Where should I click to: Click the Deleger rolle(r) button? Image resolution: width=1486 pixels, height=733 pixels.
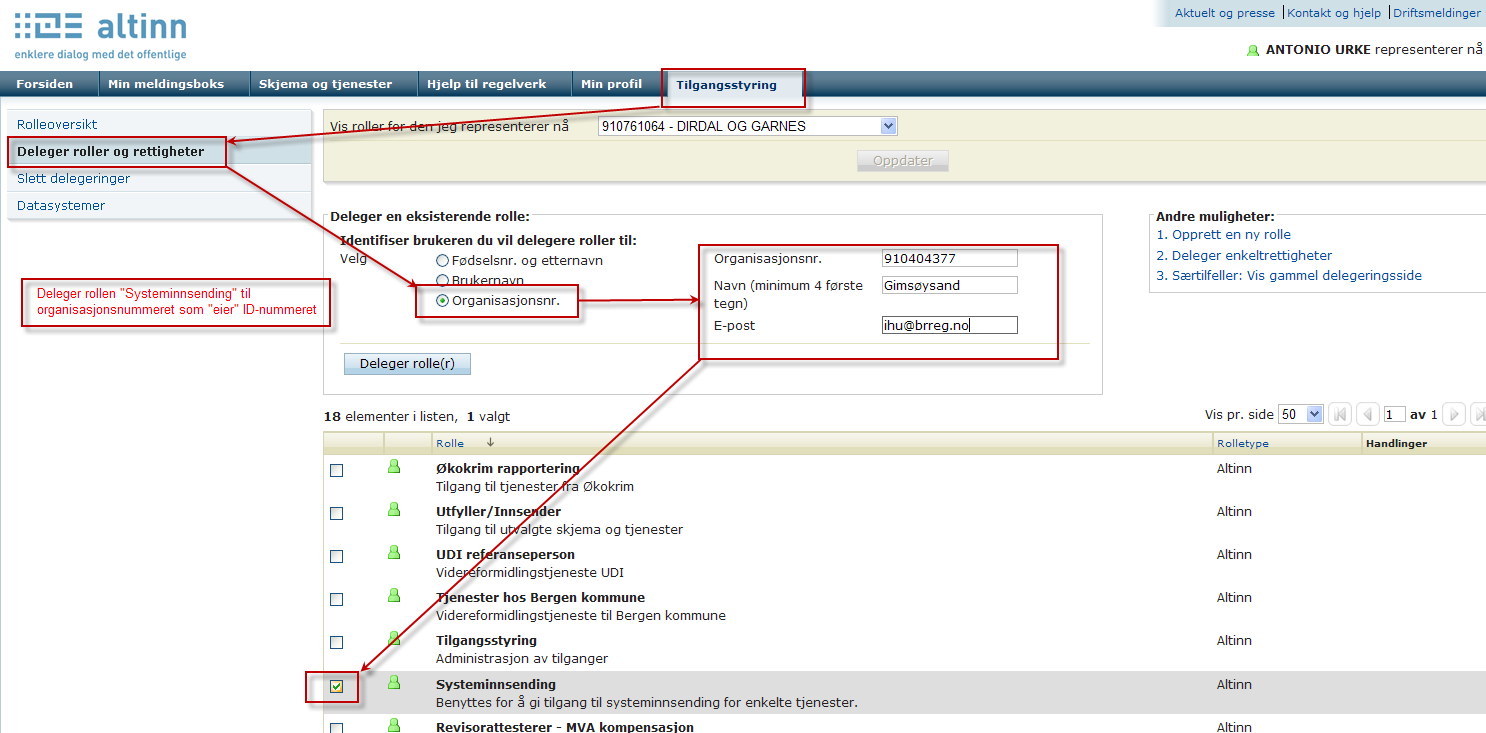[x=407, y=364]
